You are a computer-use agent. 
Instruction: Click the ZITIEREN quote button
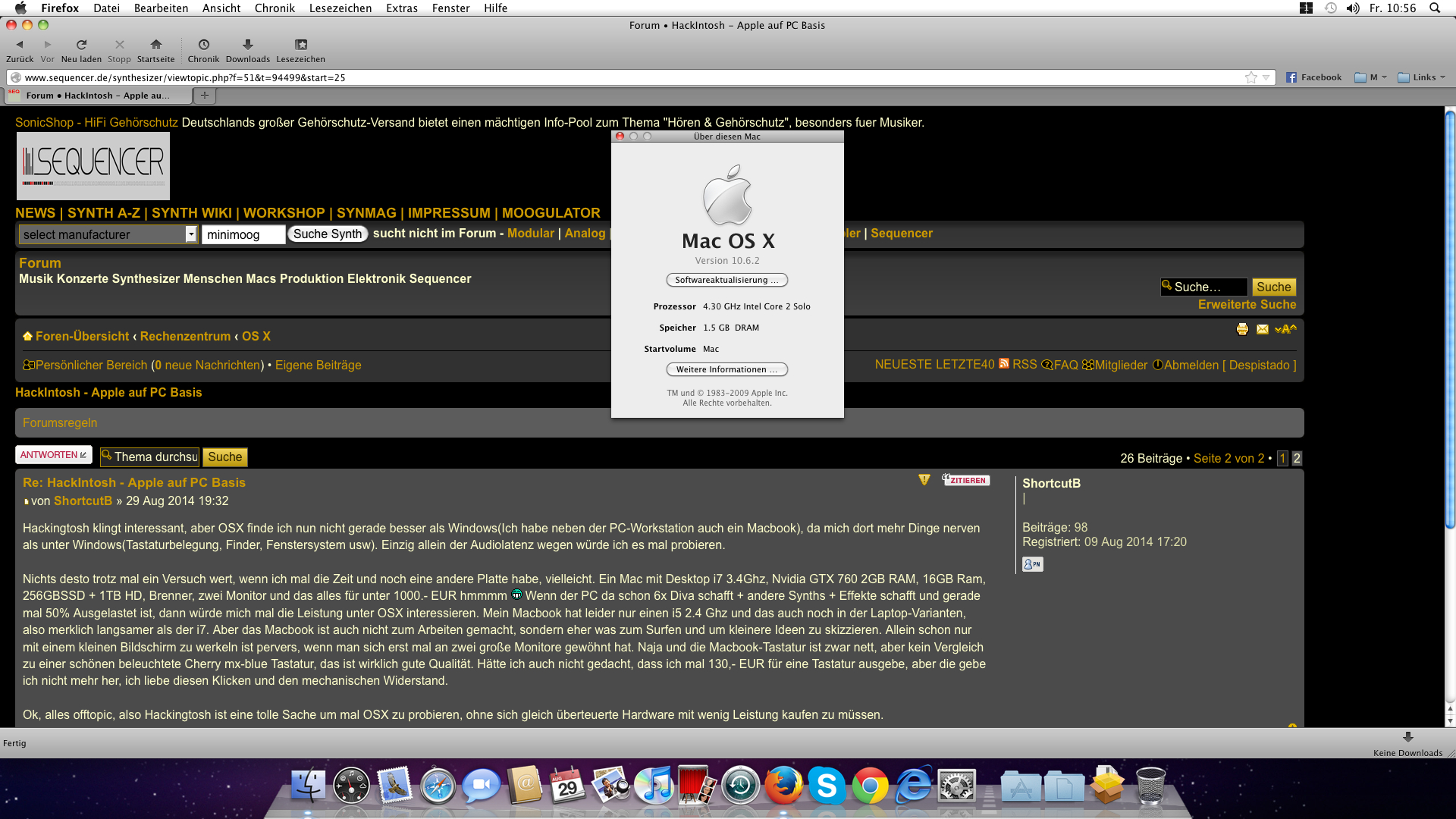click(965, 479)
